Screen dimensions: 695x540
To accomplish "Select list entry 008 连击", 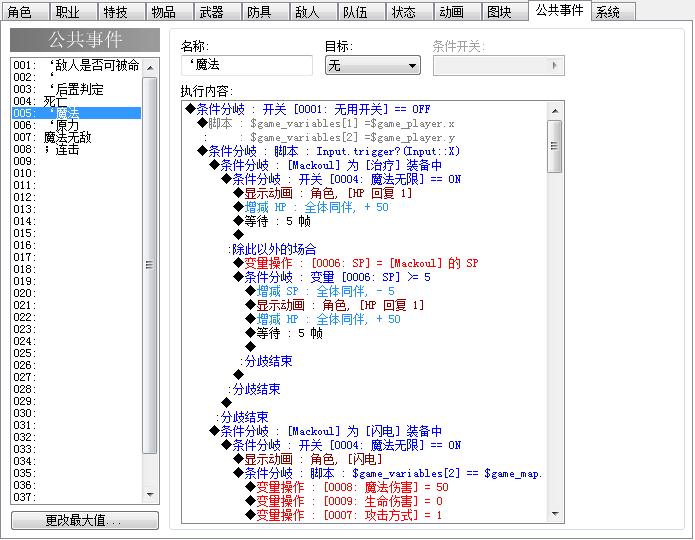I will (76, 149).
